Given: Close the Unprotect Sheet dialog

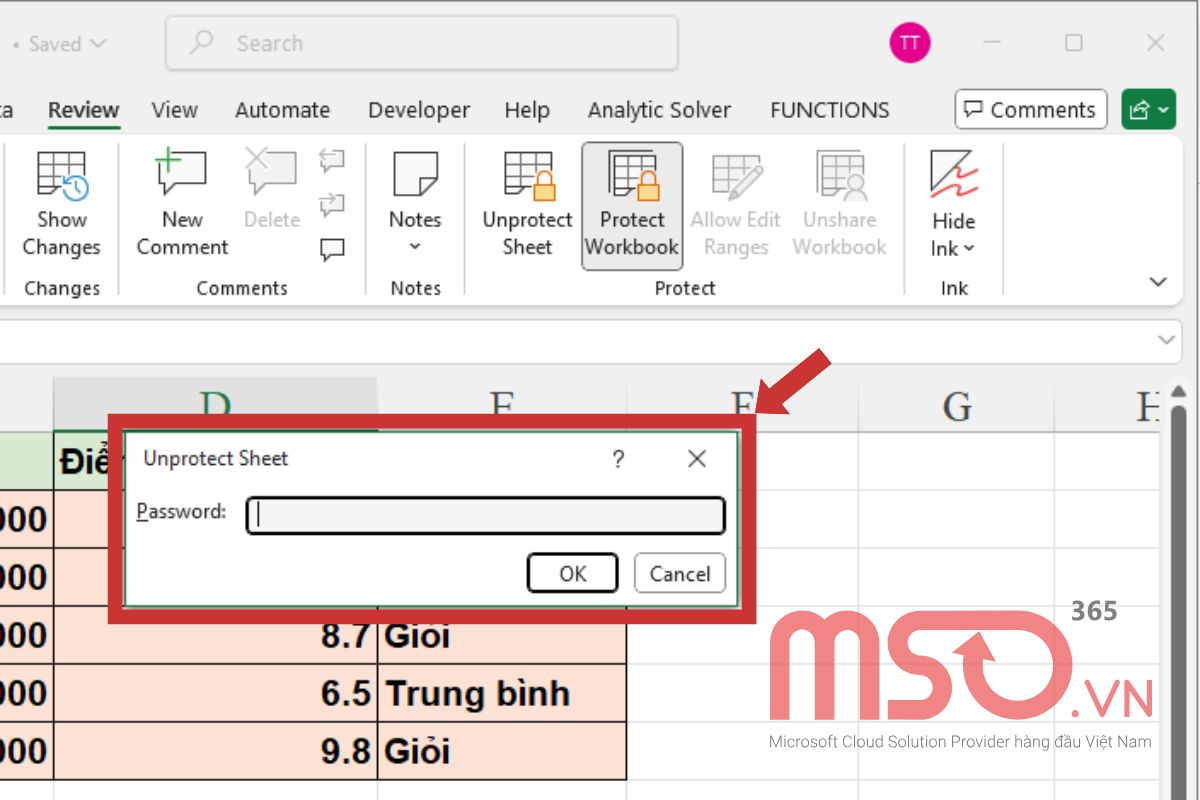Looking at the screenshot, I should [697, 459].
